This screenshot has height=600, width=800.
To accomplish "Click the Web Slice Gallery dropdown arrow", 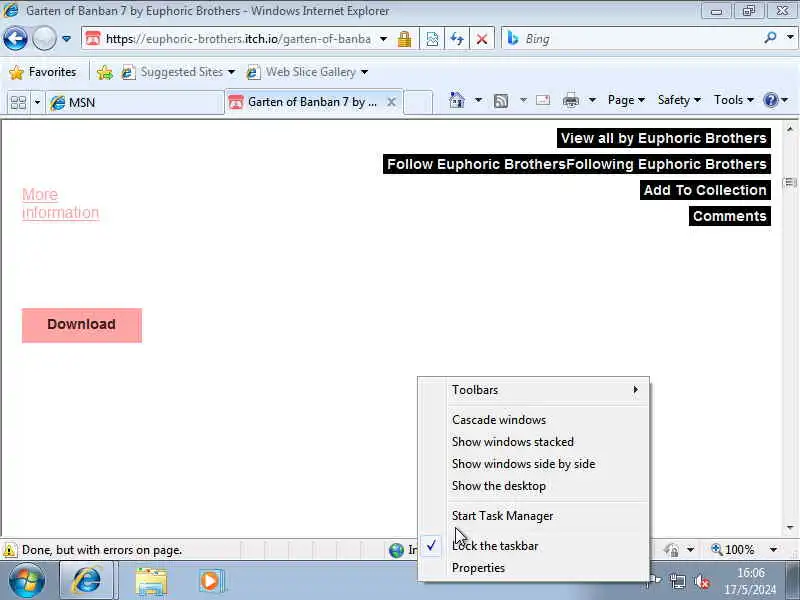I will 364,72.
